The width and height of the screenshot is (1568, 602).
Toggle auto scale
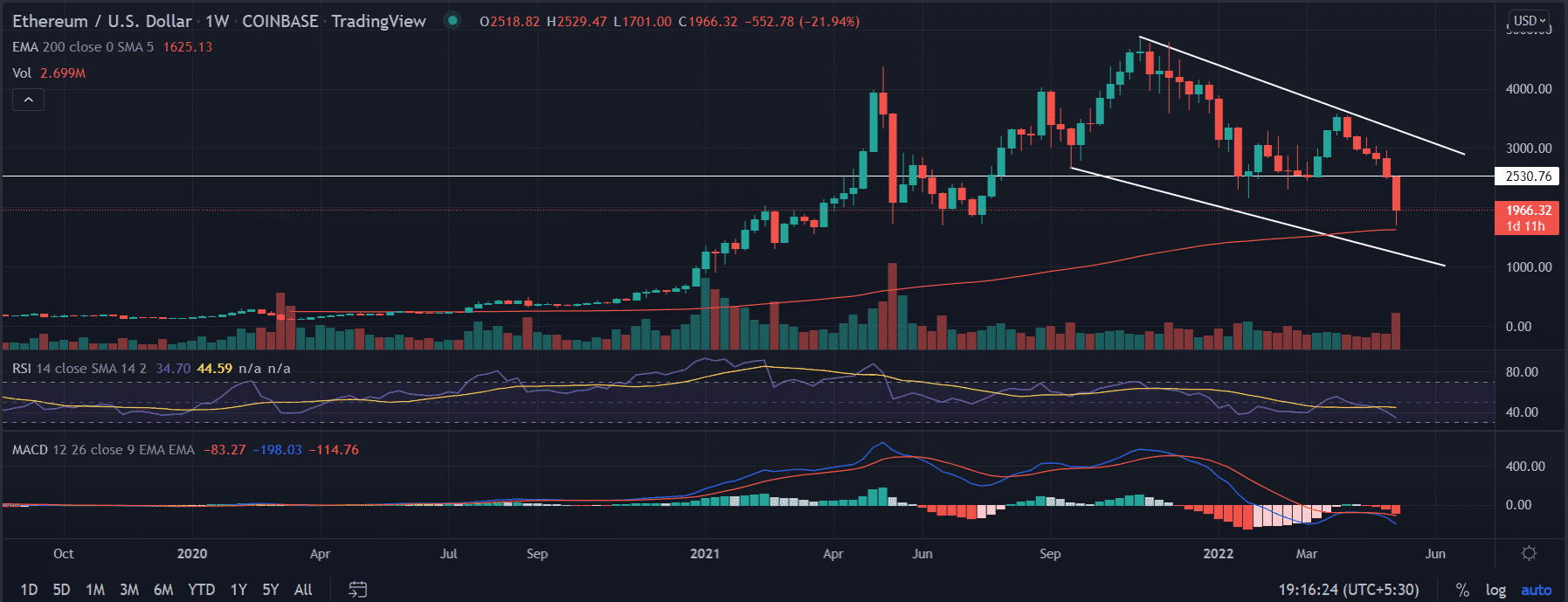[x=1536, y=590]
